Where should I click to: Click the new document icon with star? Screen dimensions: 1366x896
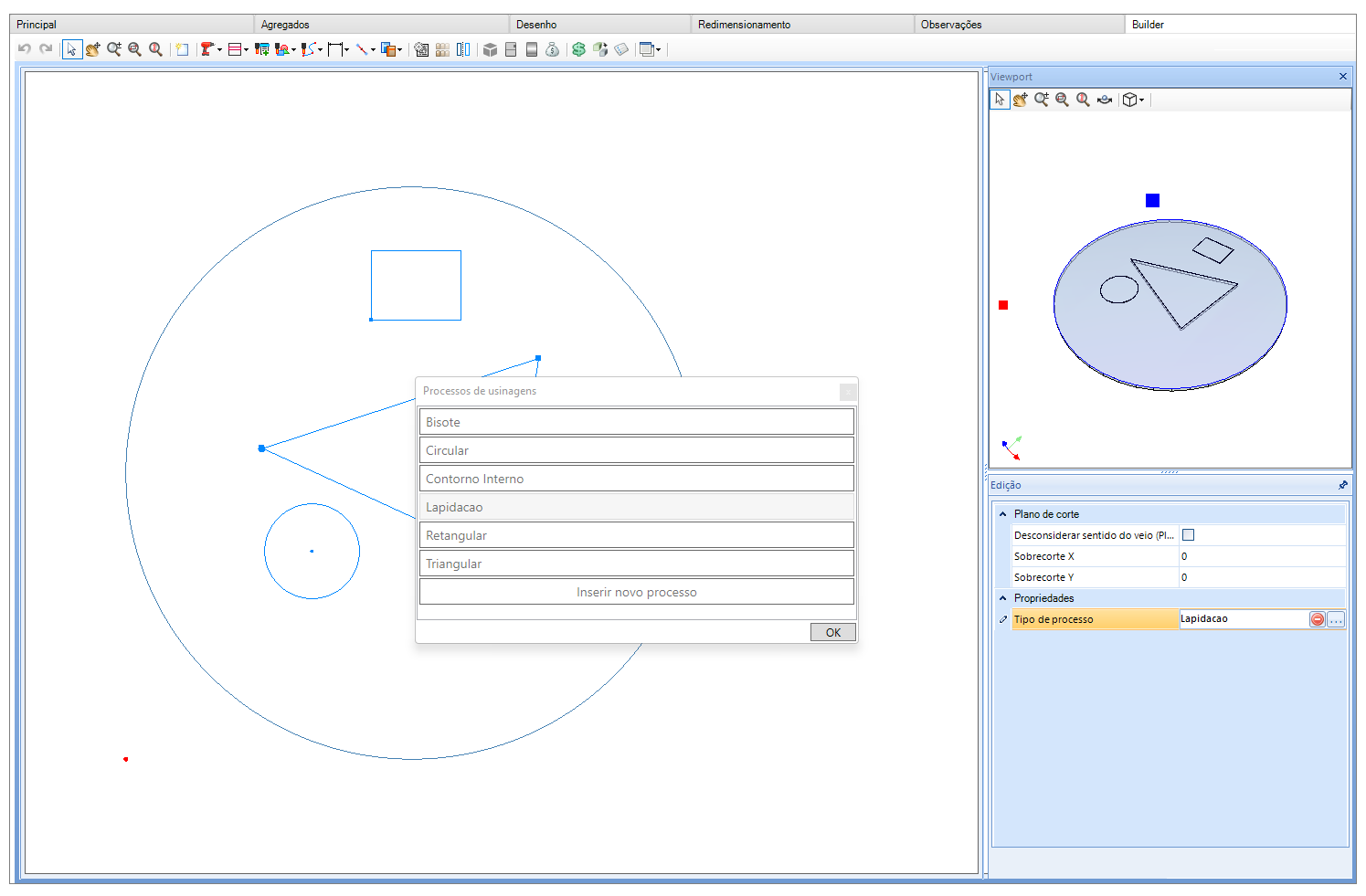tap(182, 49)
